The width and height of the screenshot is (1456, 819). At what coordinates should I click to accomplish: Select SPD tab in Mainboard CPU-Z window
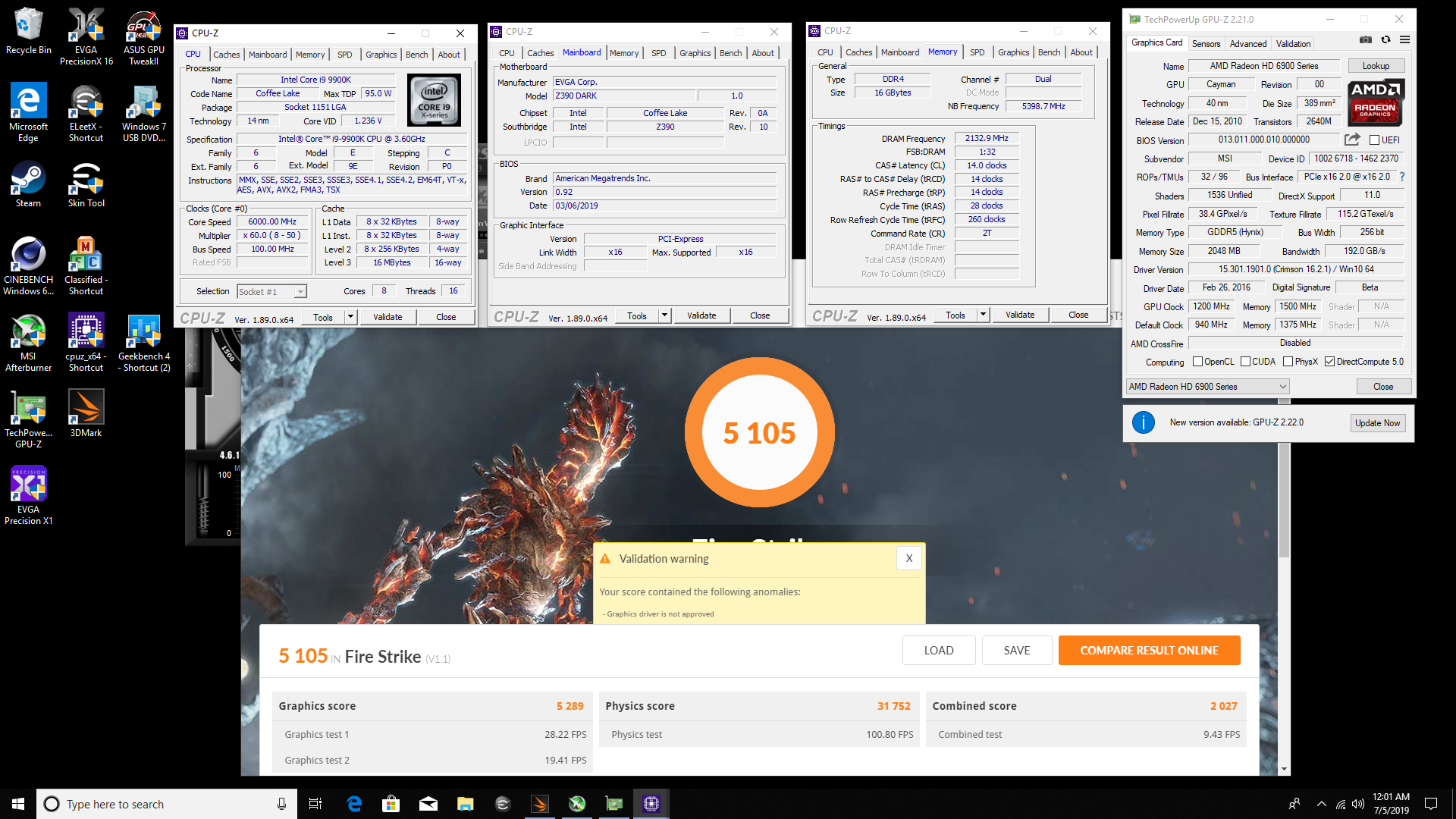[658, 53]
